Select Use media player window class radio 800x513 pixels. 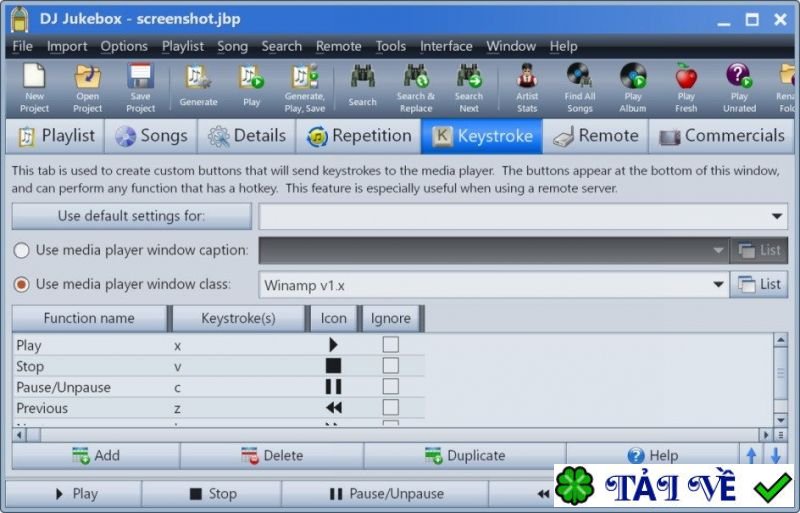pos(21,284)
